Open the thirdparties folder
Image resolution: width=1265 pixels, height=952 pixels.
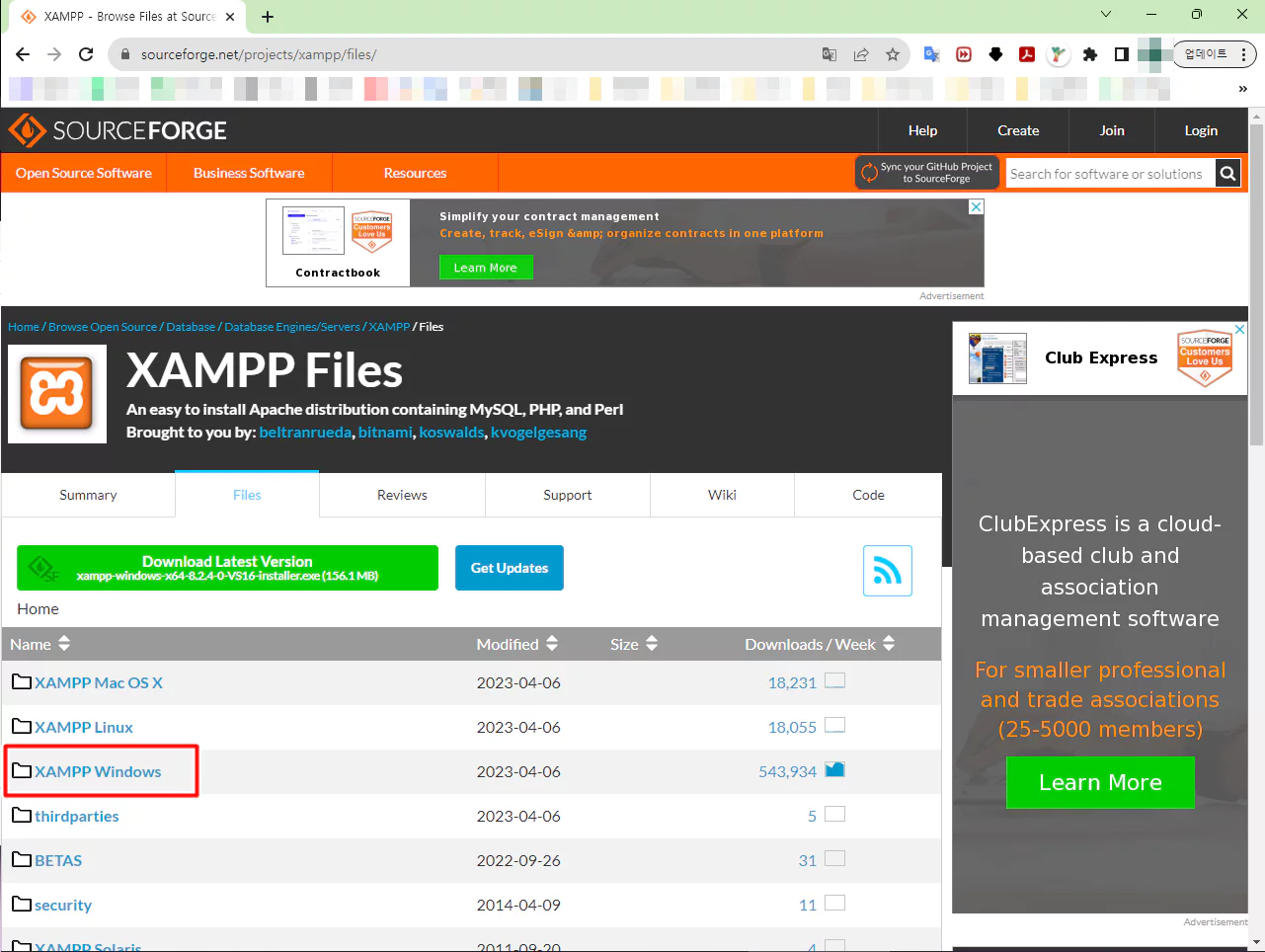(x=76, y=816)
